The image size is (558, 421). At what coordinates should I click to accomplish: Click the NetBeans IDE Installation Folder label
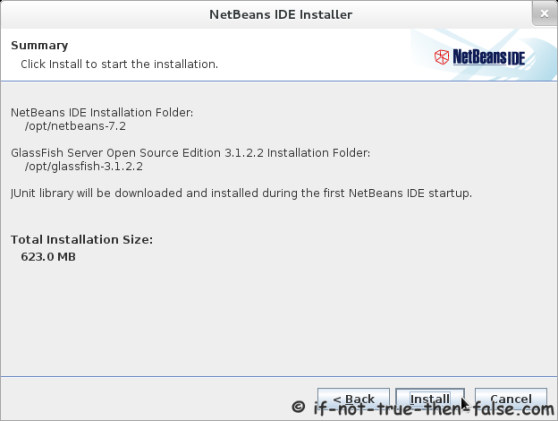[x=102, y=113]
